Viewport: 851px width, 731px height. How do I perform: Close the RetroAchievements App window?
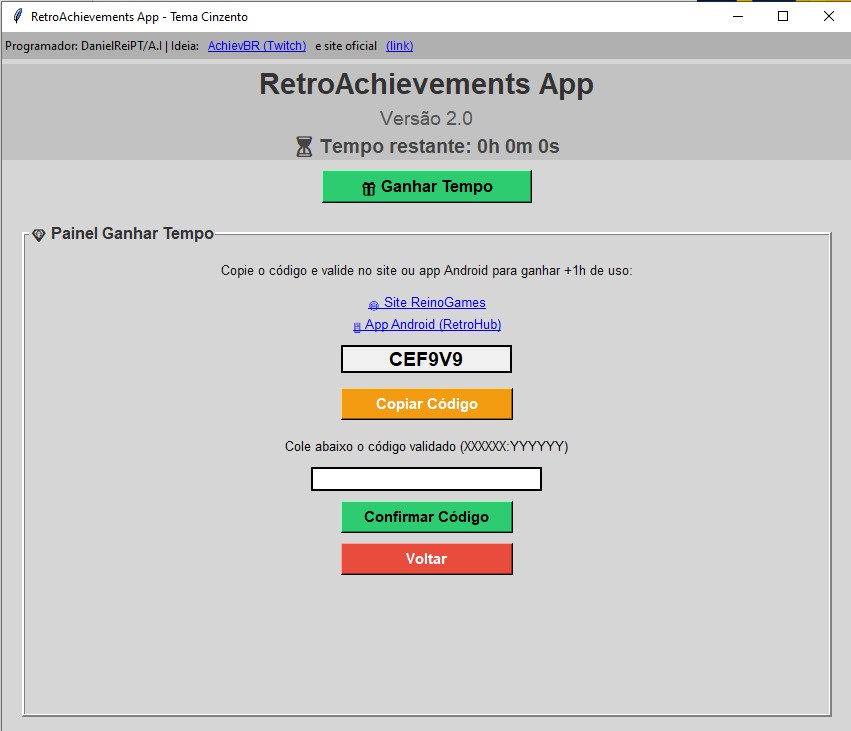coord(829,16)
